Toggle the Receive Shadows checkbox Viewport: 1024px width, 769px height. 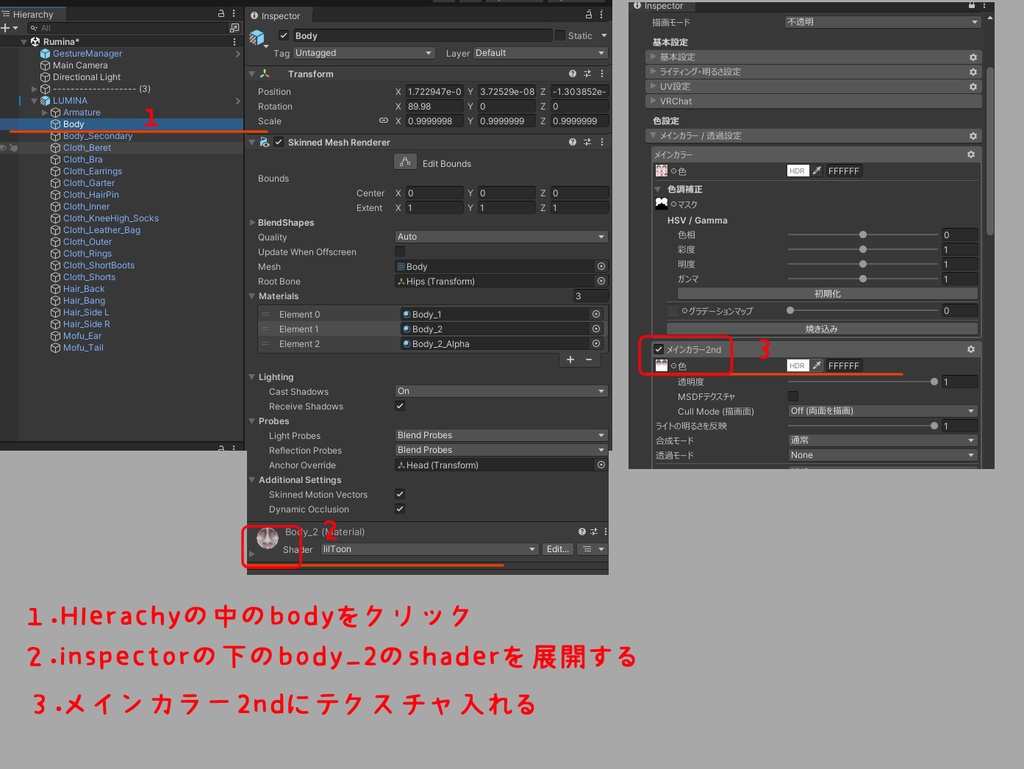click(400, 406)
